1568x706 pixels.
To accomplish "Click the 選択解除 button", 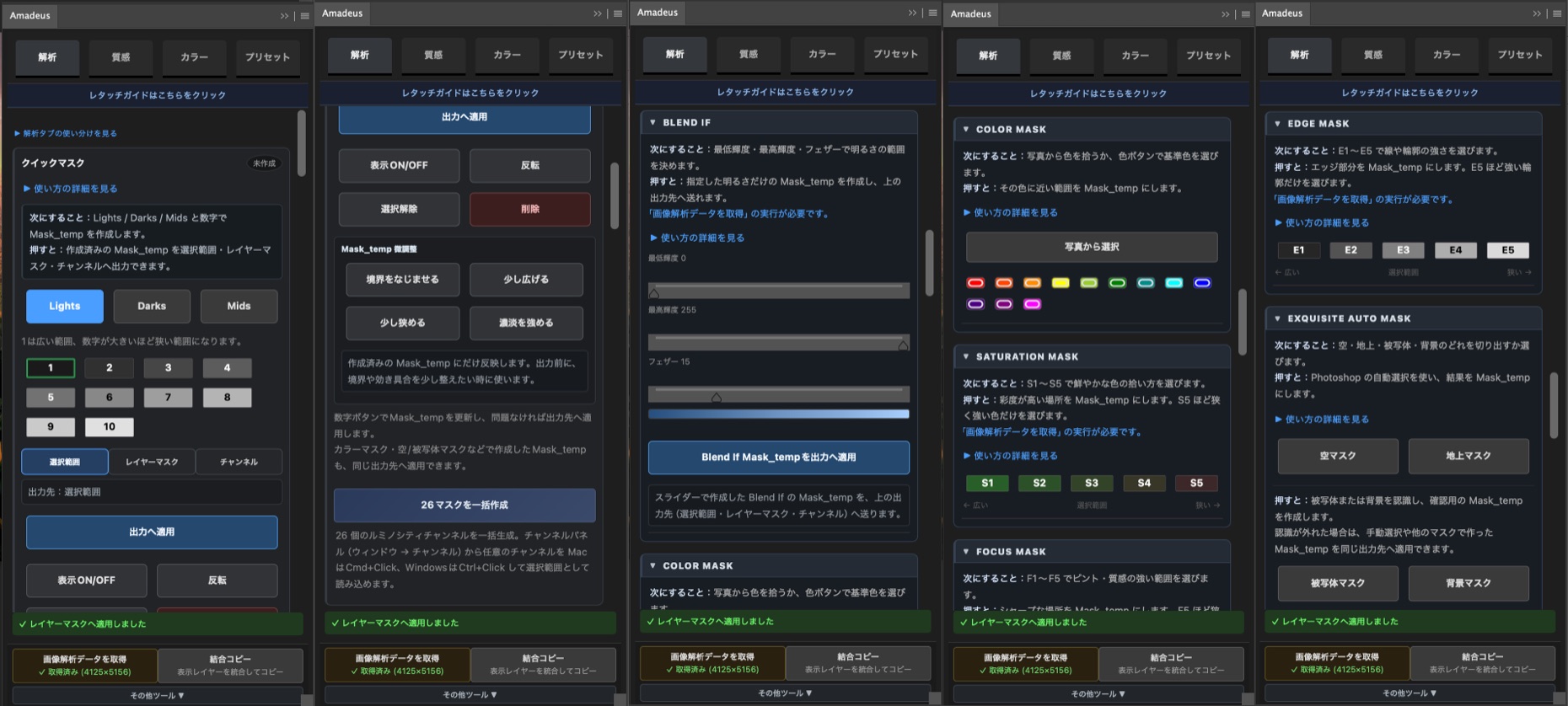I will [x=399, y=209].
